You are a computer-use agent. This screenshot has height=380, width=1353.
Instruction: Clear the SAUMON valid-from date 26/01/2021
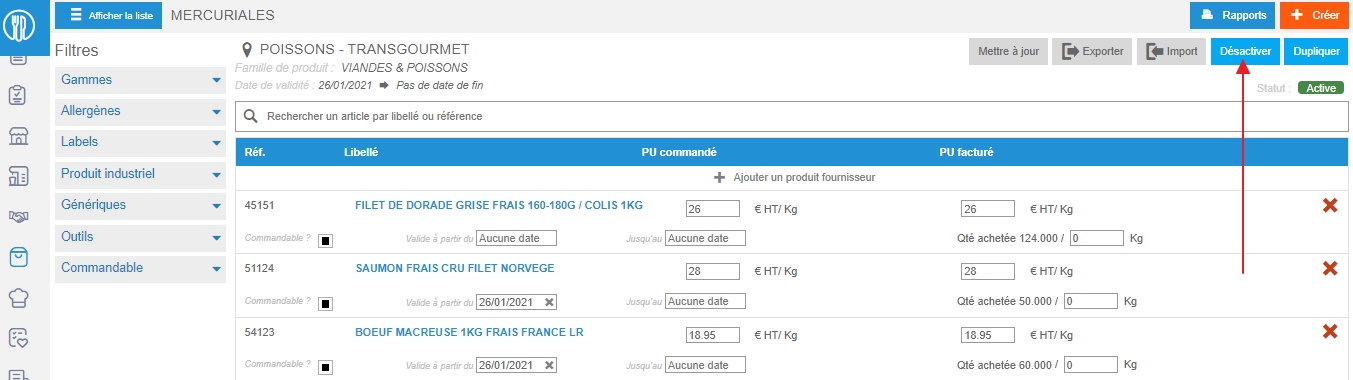click(x=549, y=302)
